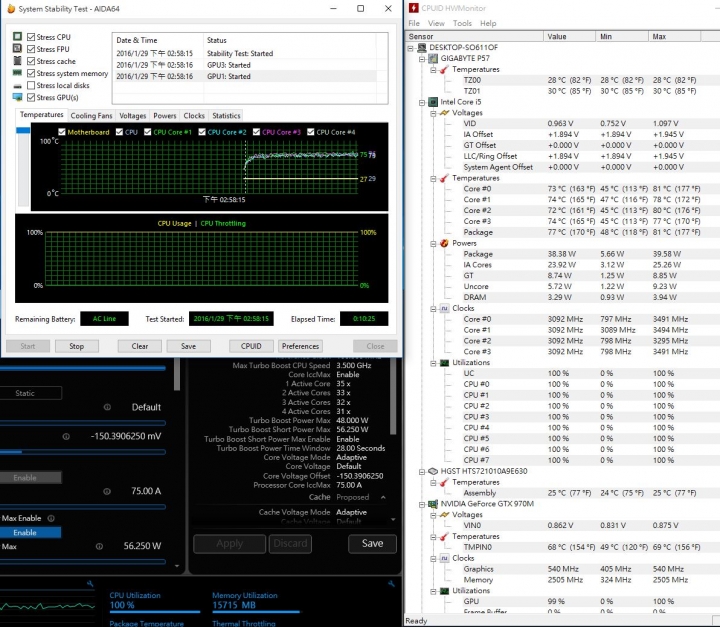Viewport: 720px width, 627px height.
Task: Click the info icon beside -150.39 mV
Action: tap(66, 436)
